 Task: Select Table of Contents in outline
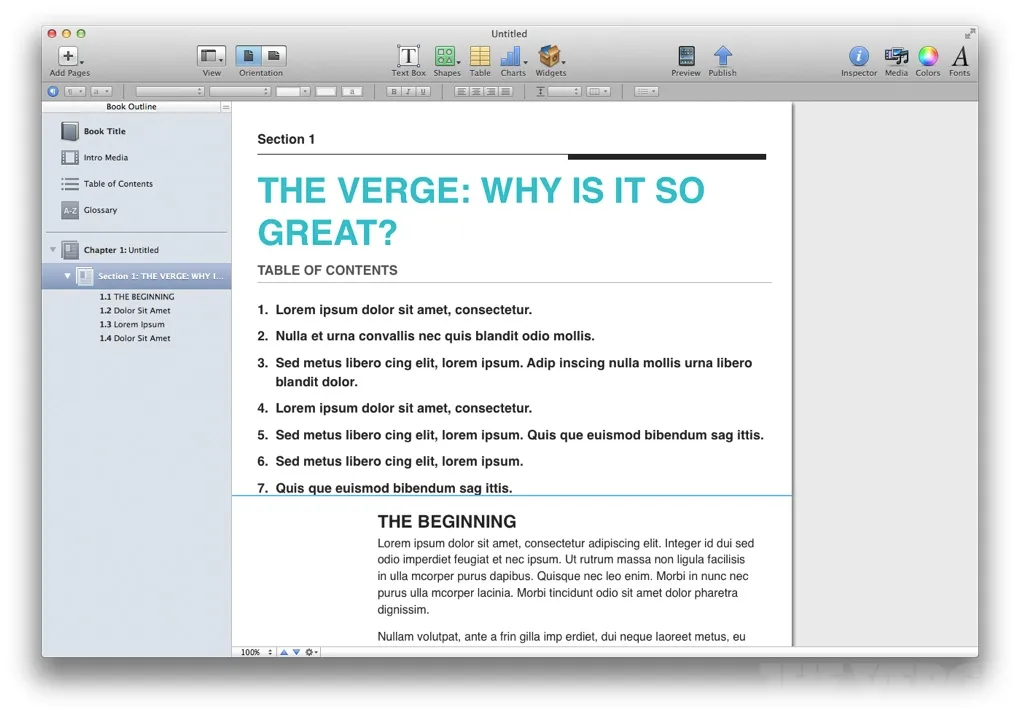pyautogui.click(x=118, y=184)
